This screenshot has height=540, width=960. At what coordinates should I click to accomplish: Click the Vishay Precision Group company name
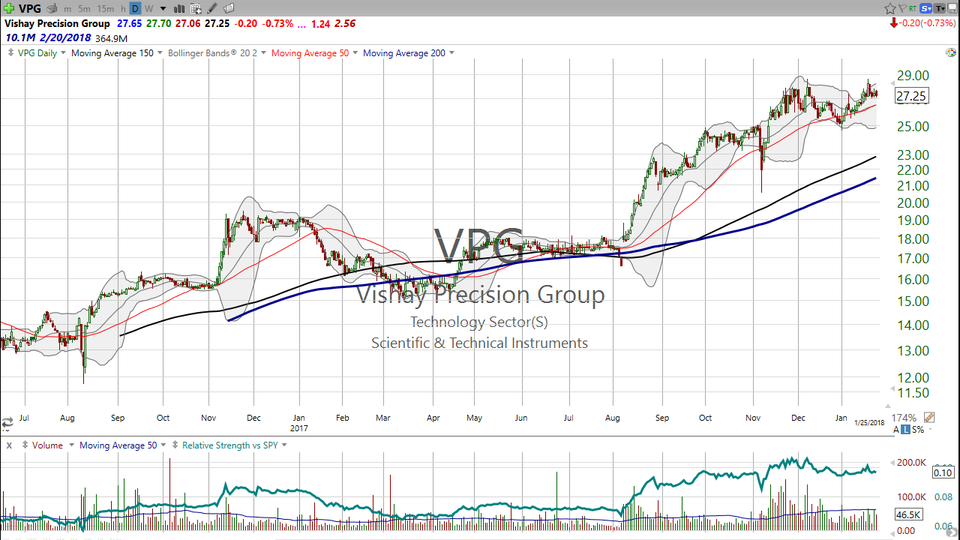tap(58, 23)
